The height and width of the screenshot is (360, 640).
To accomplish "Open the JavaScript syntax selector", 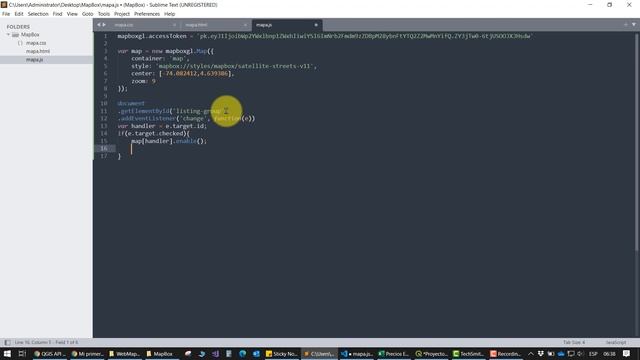I will click(x=616, y=342).
